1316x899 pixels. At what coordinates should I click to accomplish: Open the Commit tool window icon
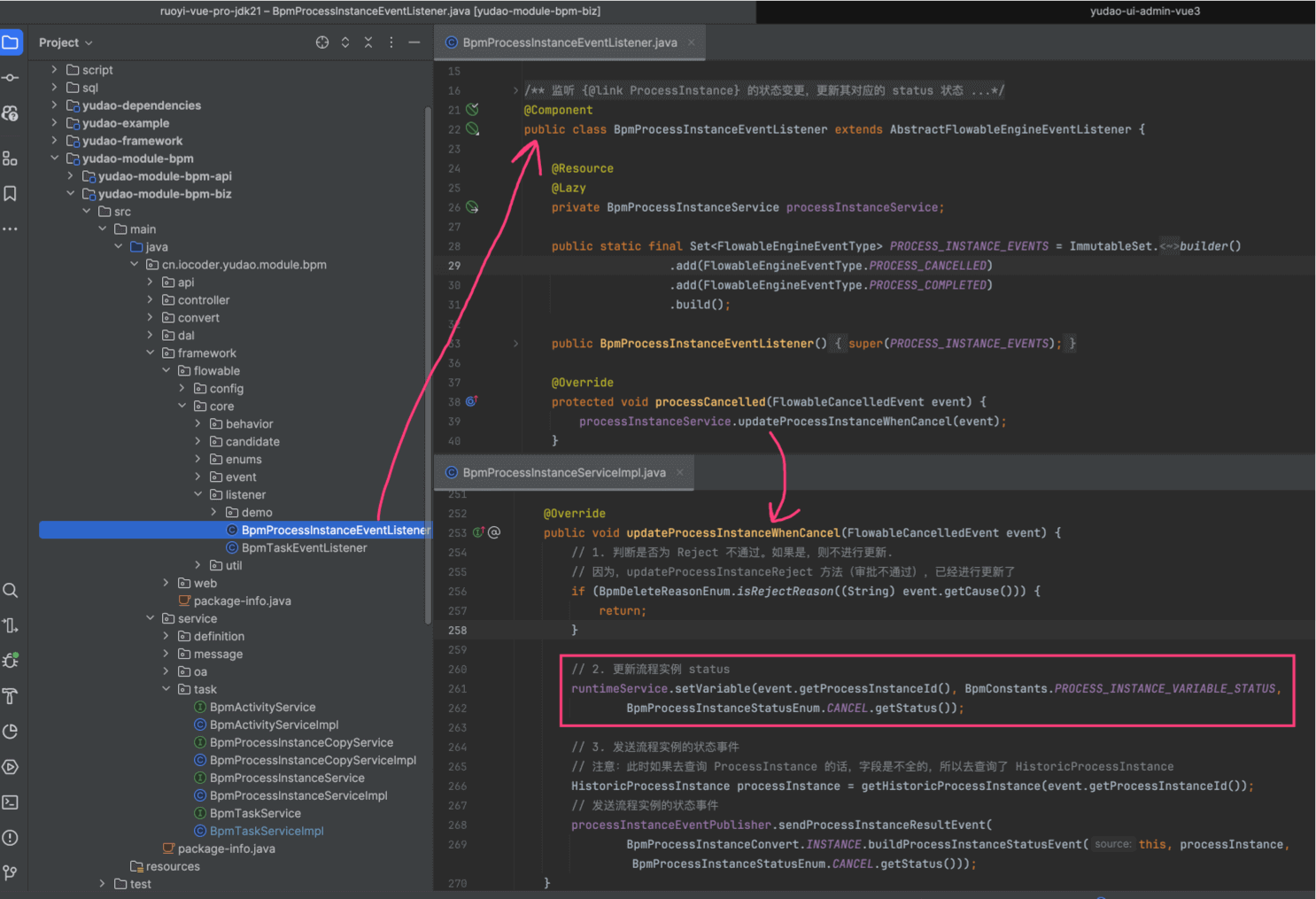[11, 78]
